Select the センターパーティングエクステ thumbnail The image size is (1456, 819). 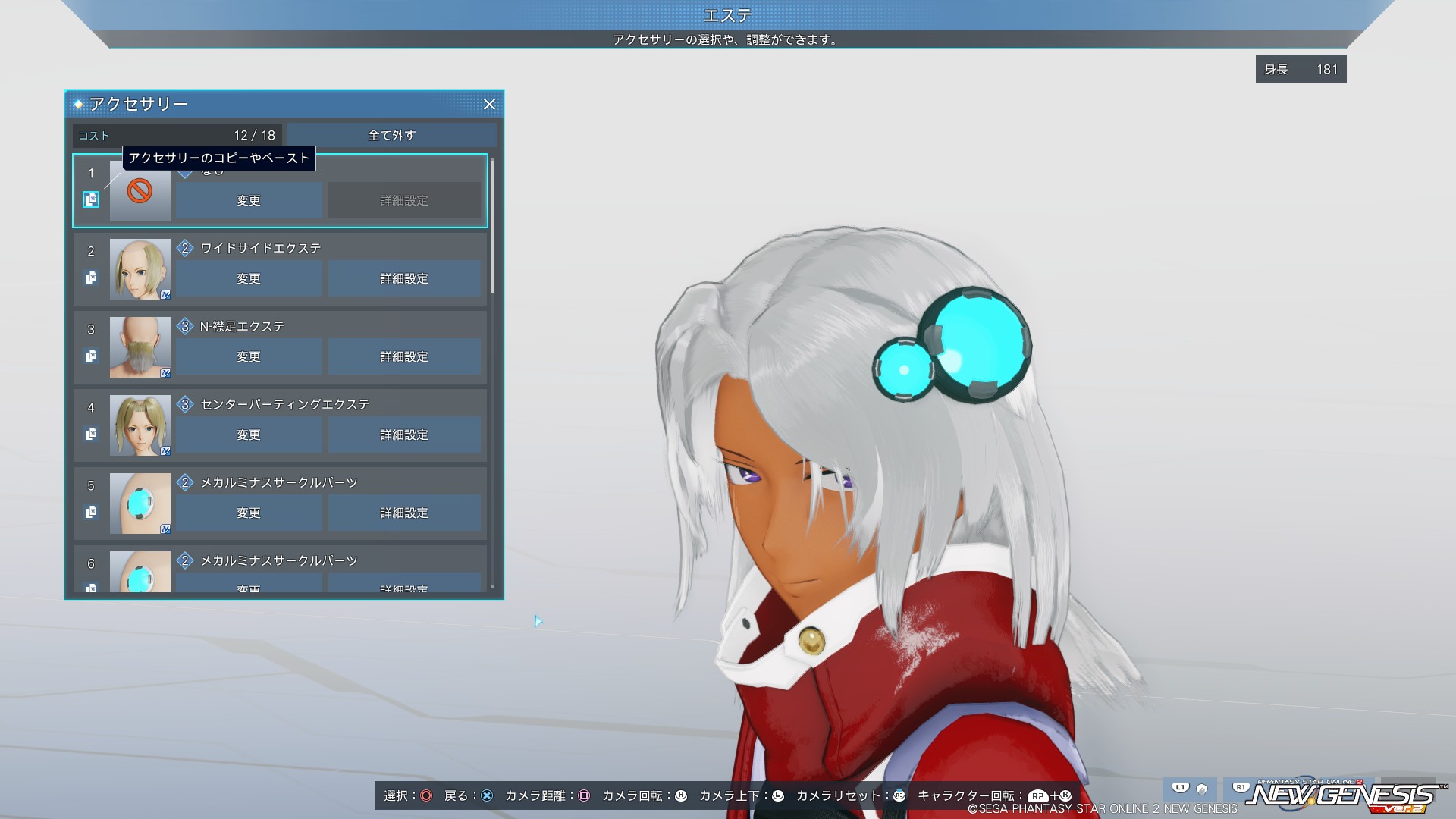140,425
